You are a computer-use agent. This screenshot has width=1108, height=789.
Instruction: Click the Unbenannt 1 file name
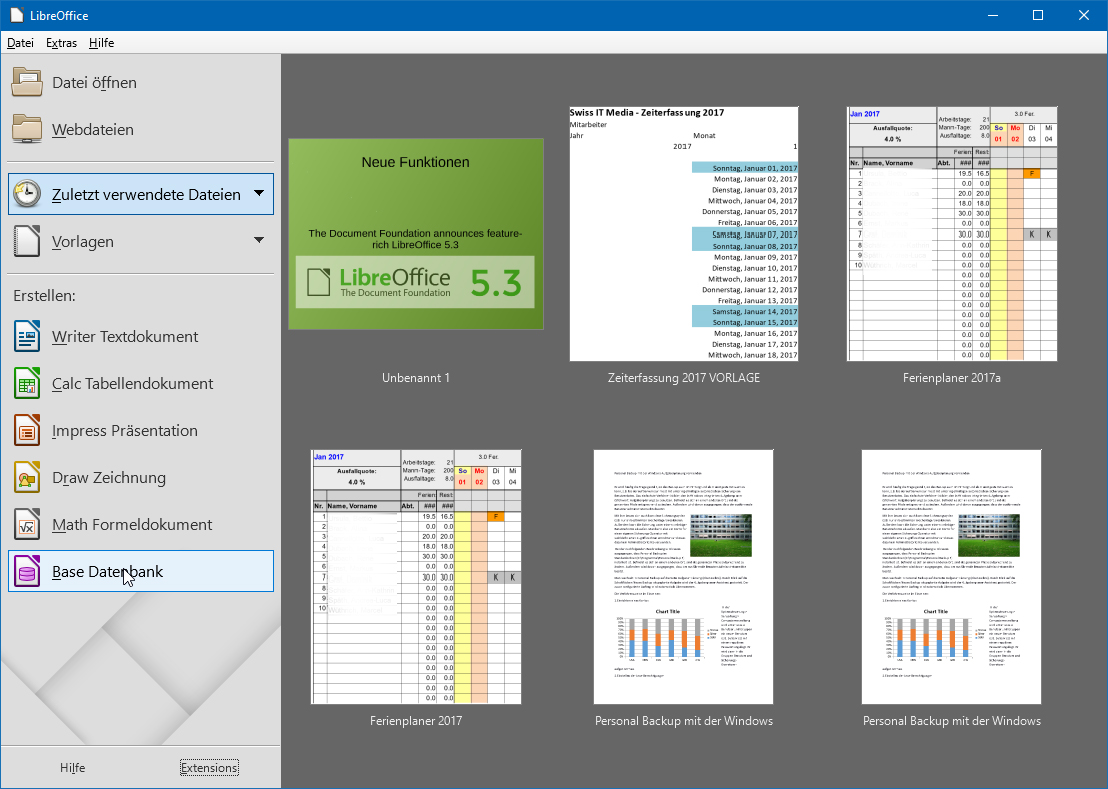pyautogui.click(x=416, y=378)
